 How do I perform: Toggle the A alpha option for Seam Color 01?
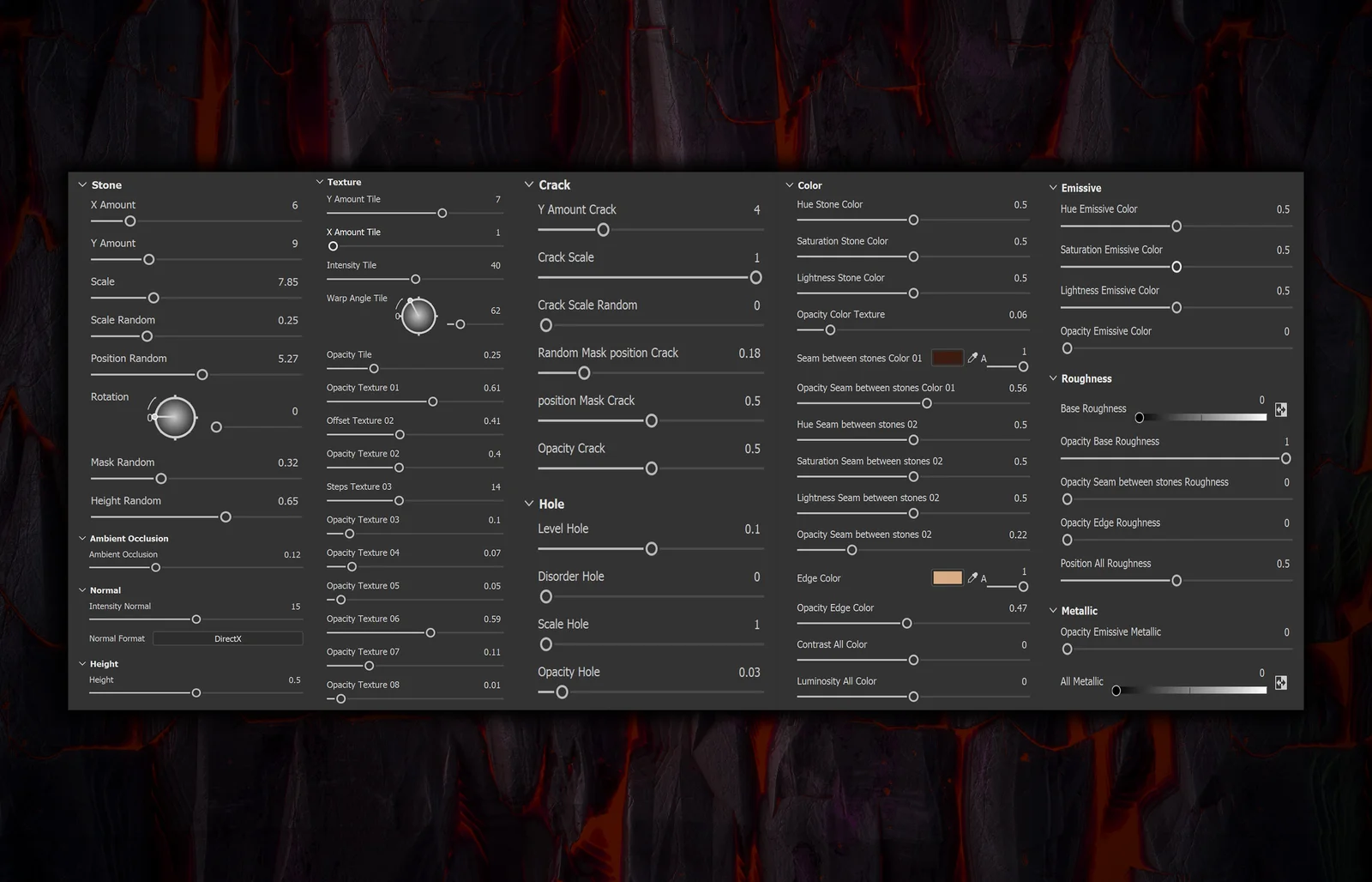tap(984, 358)
